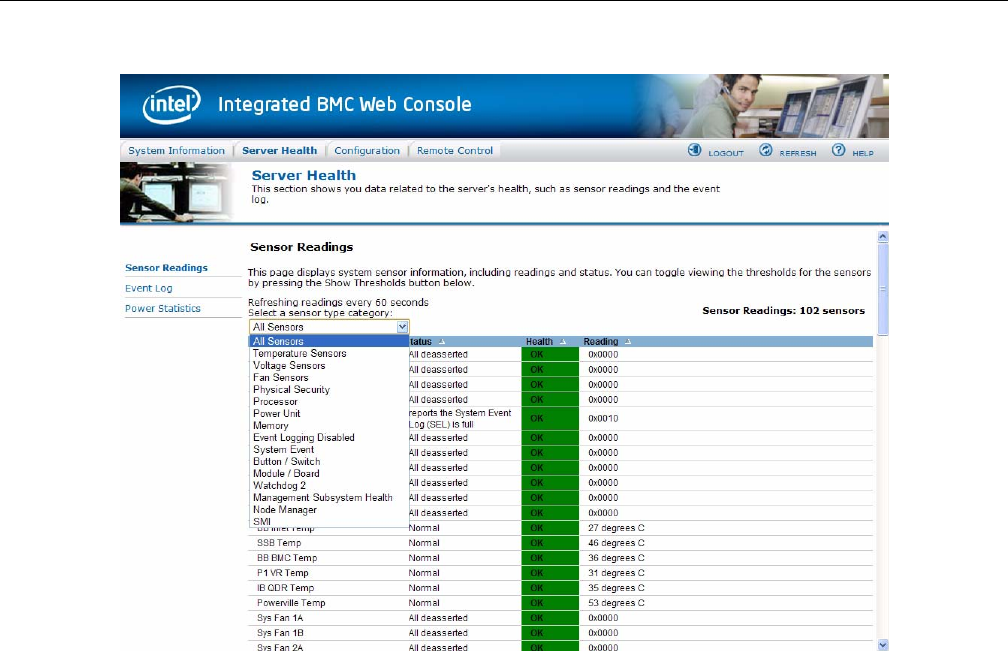Toggle the sensor type category dropdown arrow
This screenshot has width=1008, height=651.
[x=402, y=327]
